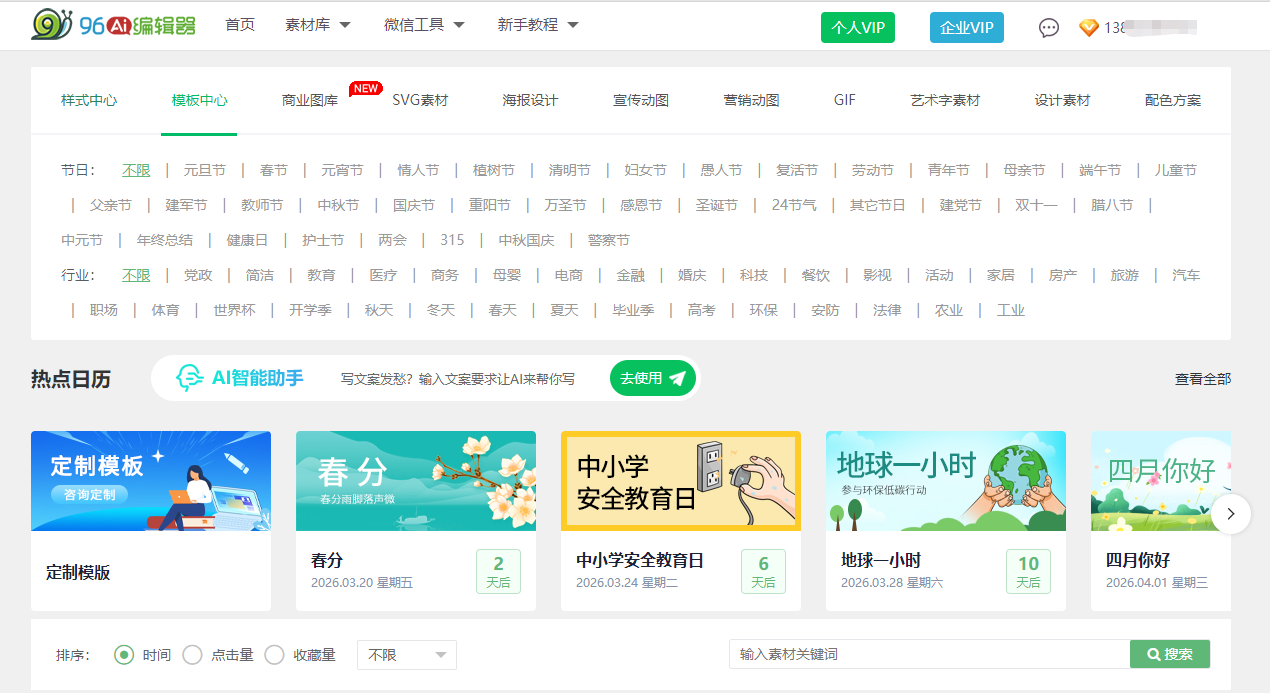Switch to the 海报设计 tab
Screen dimensions: 1270x693
point(530,100)
